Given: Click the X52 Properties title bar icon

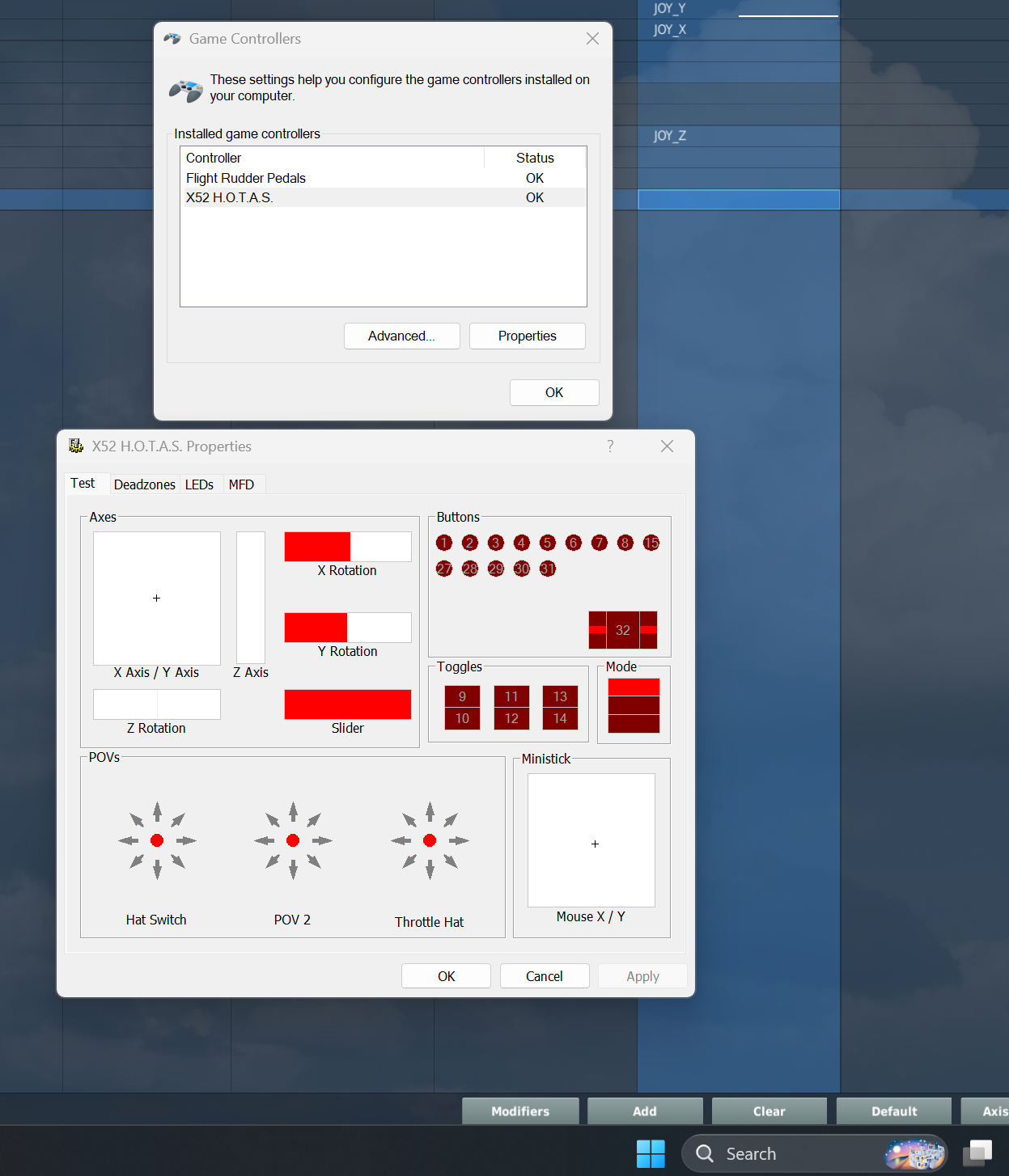Looking at the screenshot, I should (76, 446).
